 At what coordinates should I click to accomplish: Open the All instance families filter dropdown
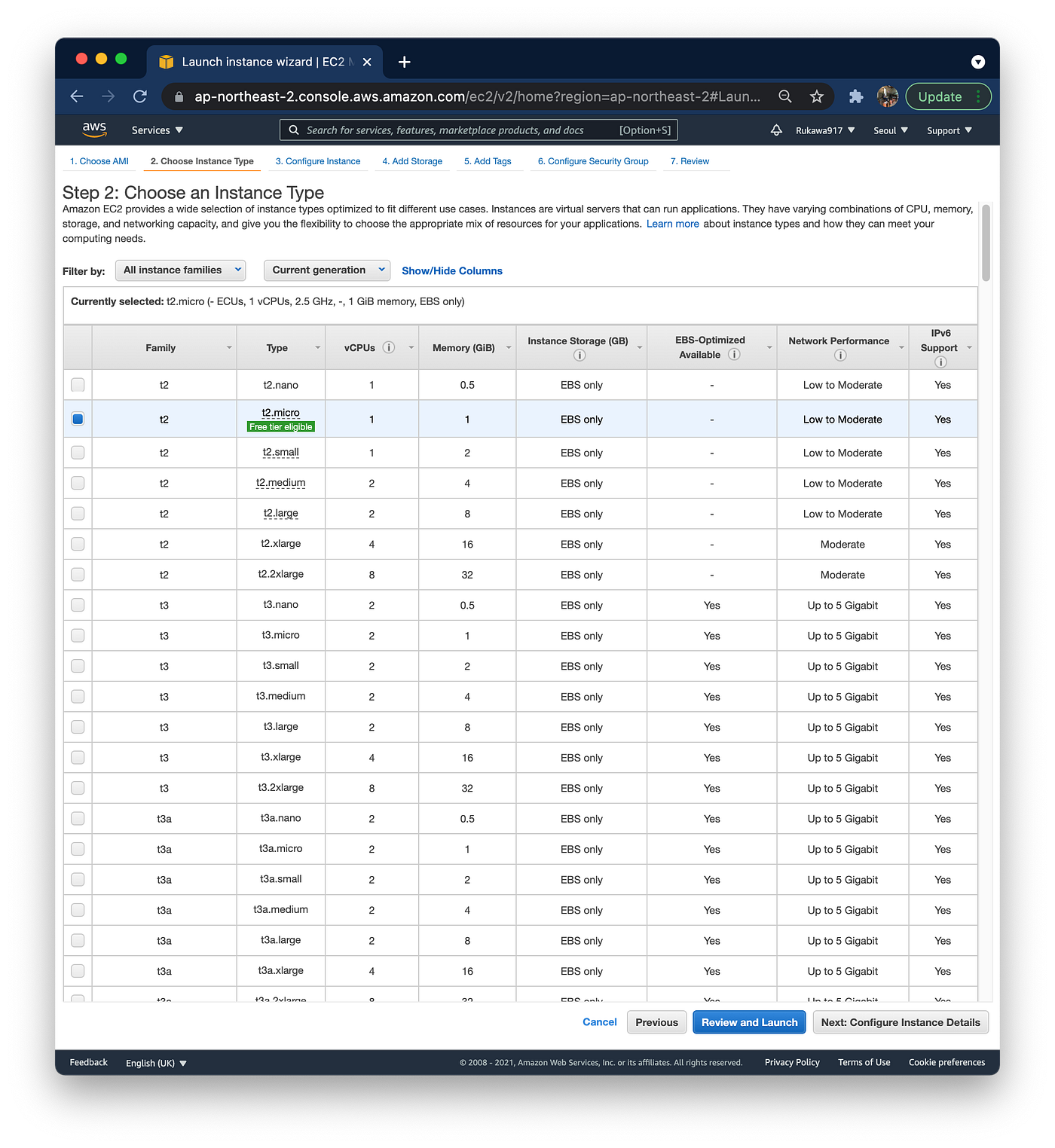click(181, 270)
